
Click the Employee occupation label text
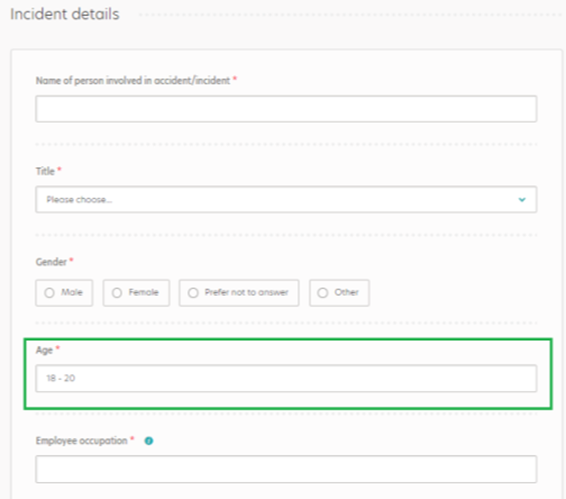pyautogui.click(x=82, y=441)
